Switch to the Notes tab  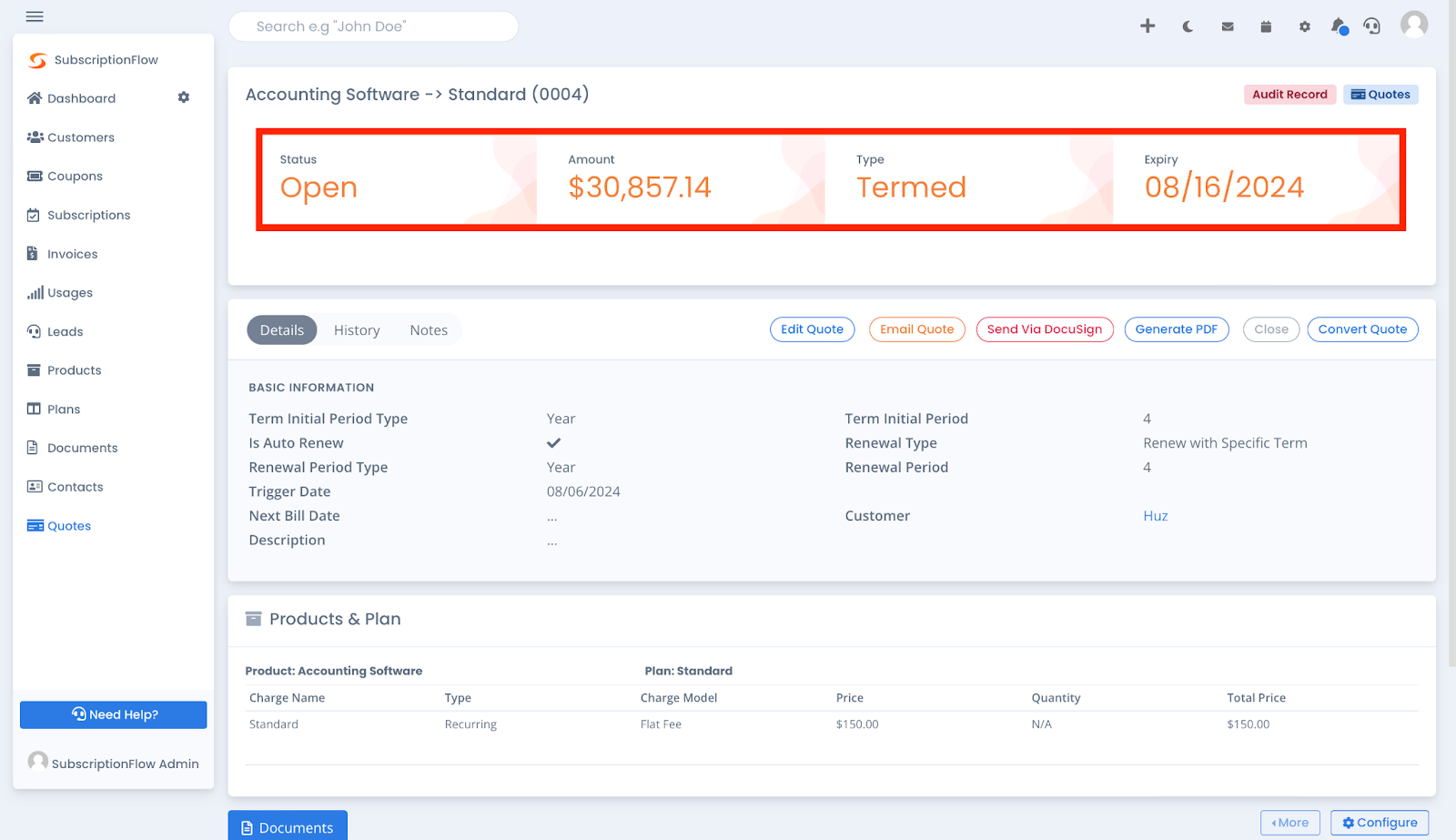coord(429,330)
